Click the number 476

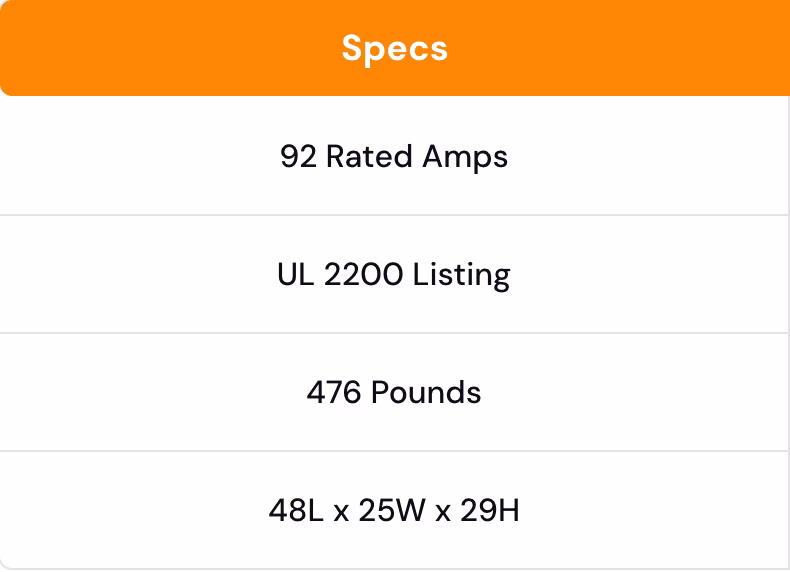click(333, 393)
